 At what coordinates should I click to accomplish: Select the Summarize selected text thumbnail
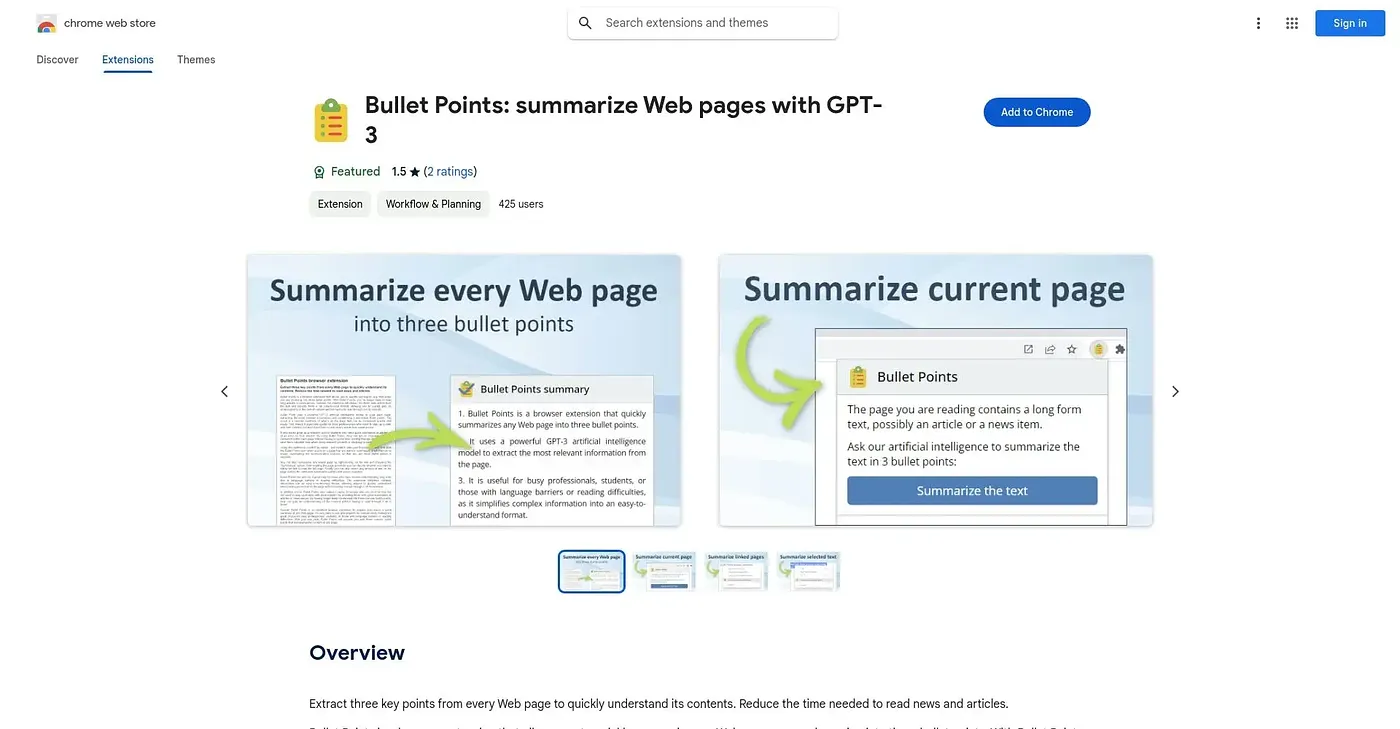click(x=808, y=571)
